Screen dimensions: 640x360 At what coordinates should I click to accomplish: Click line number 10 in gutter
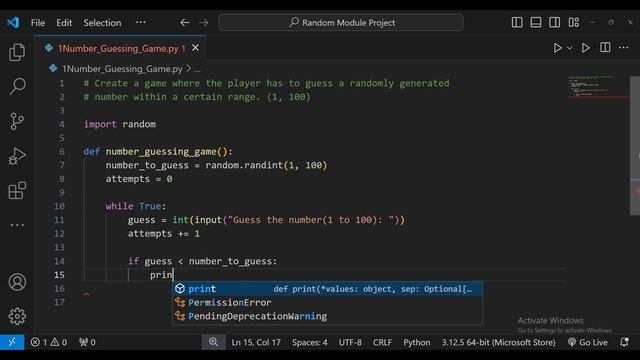click(x=59, y=206)
